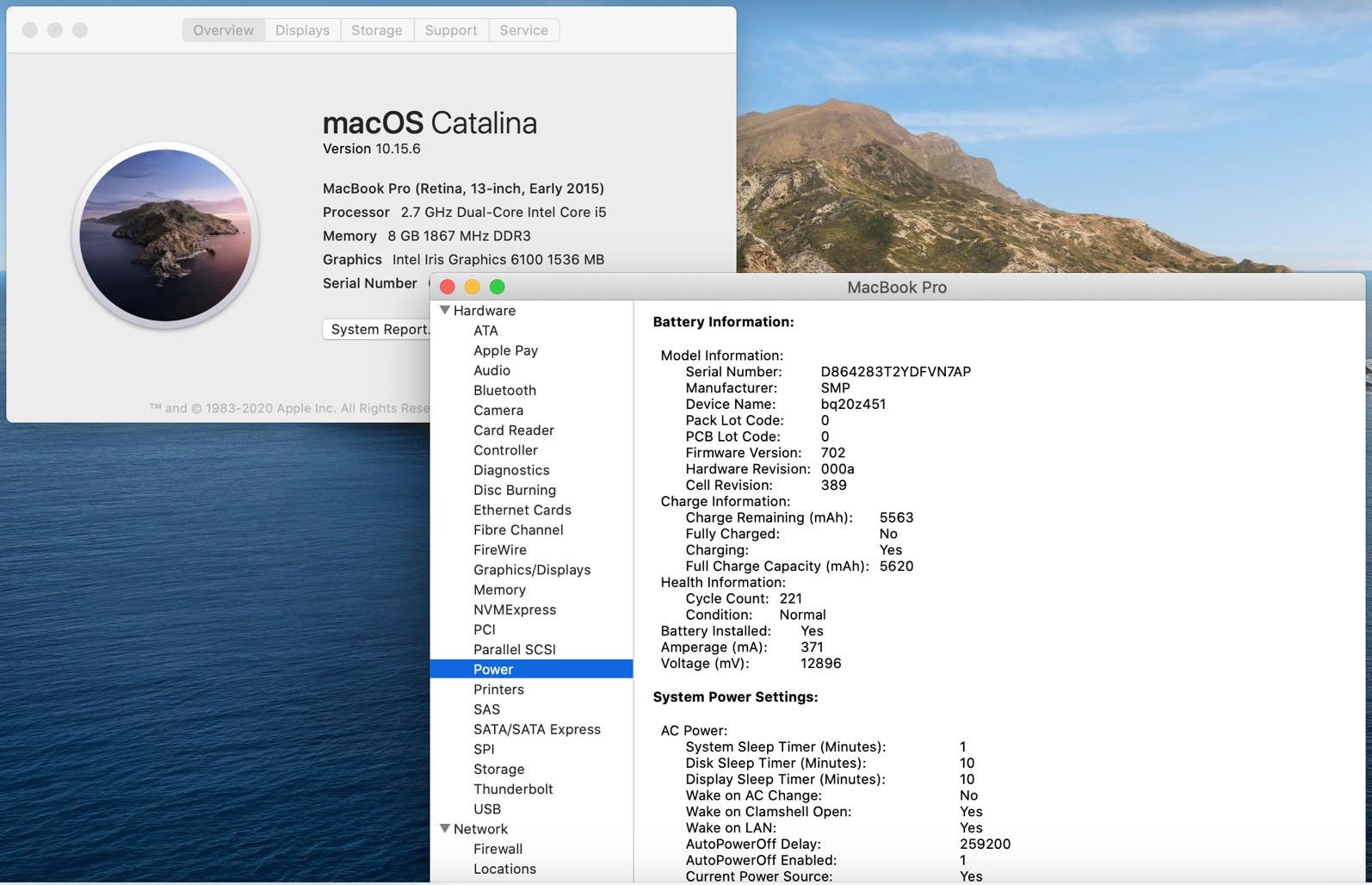Select Storage in the System Report sidebar
1372x885 pixels.
click(x=498, y=769)
